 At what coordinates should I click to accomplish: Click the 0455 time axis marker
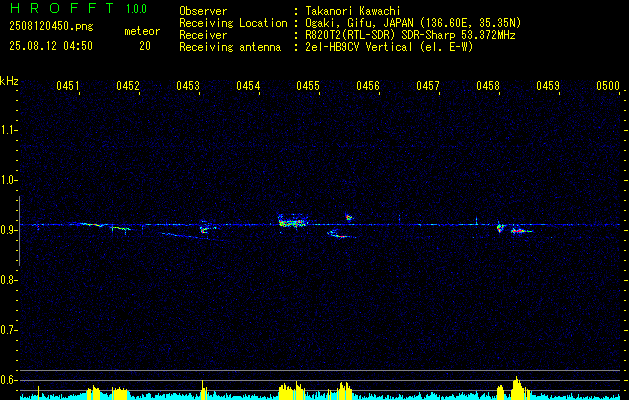(308, 85)
